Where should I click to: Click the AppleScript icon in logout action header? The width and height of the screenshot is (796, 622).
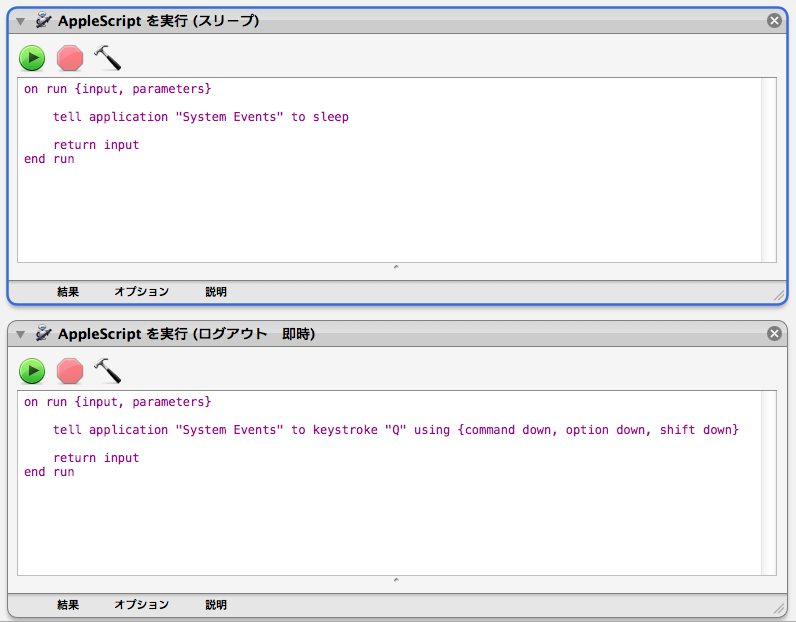(x=43, y=333)
